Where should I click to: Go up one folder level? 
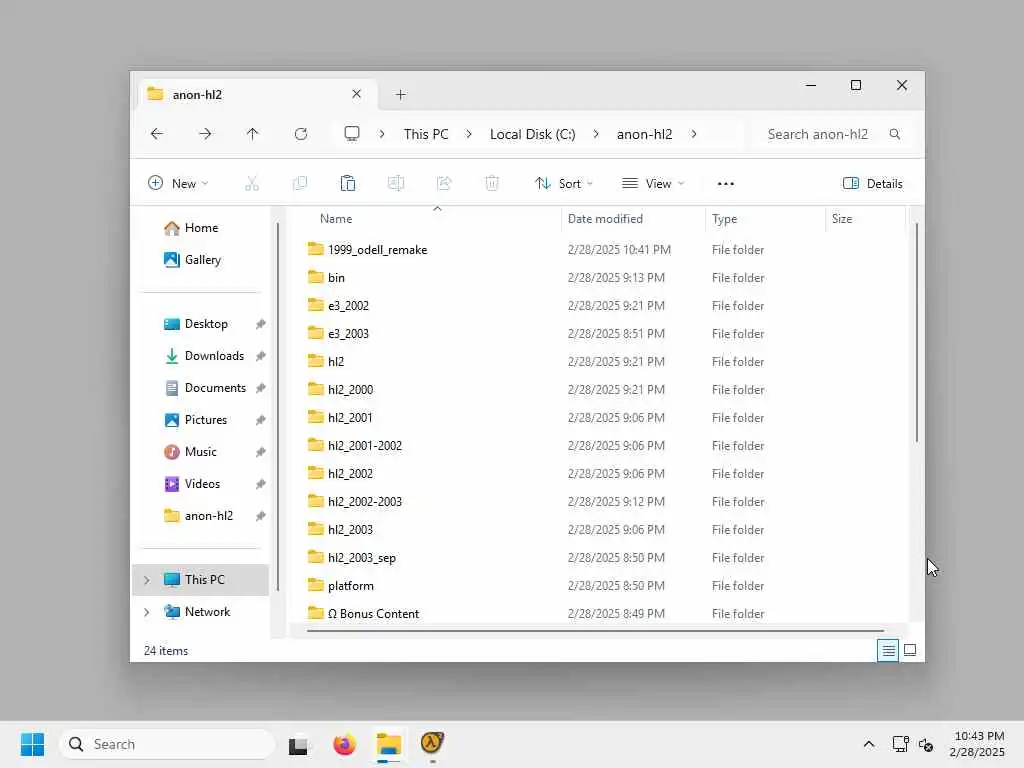coord(253,134)
